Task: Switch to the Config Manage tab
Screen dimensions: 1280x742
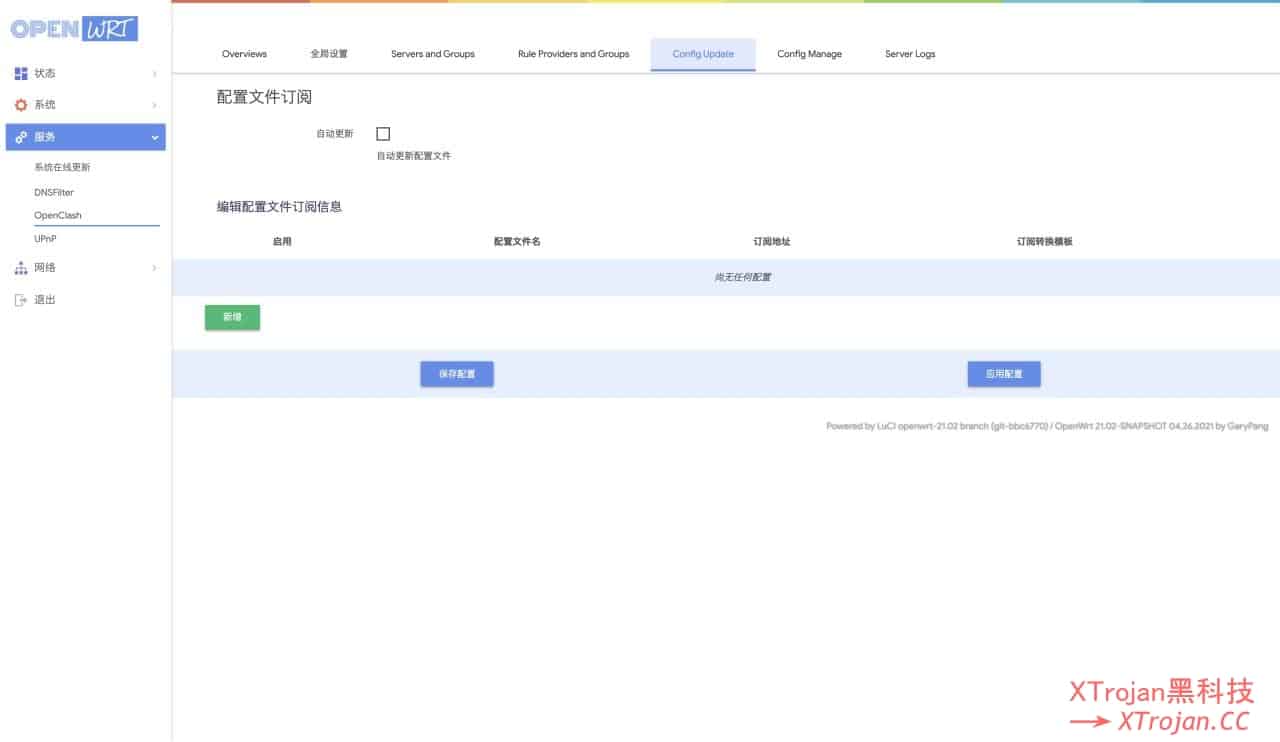Action: coord(809,54)
